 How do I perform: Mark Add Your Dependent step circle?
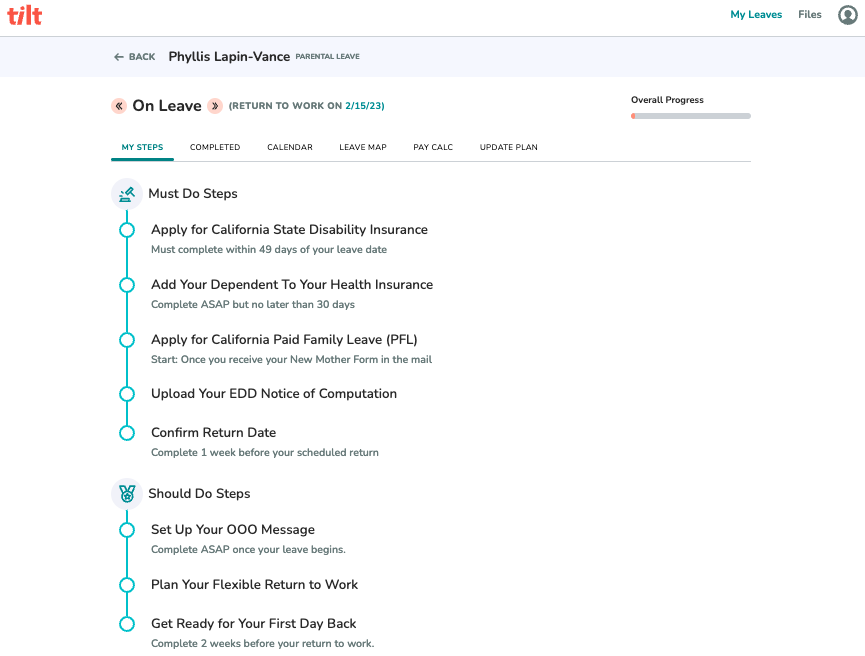[127, 285]
